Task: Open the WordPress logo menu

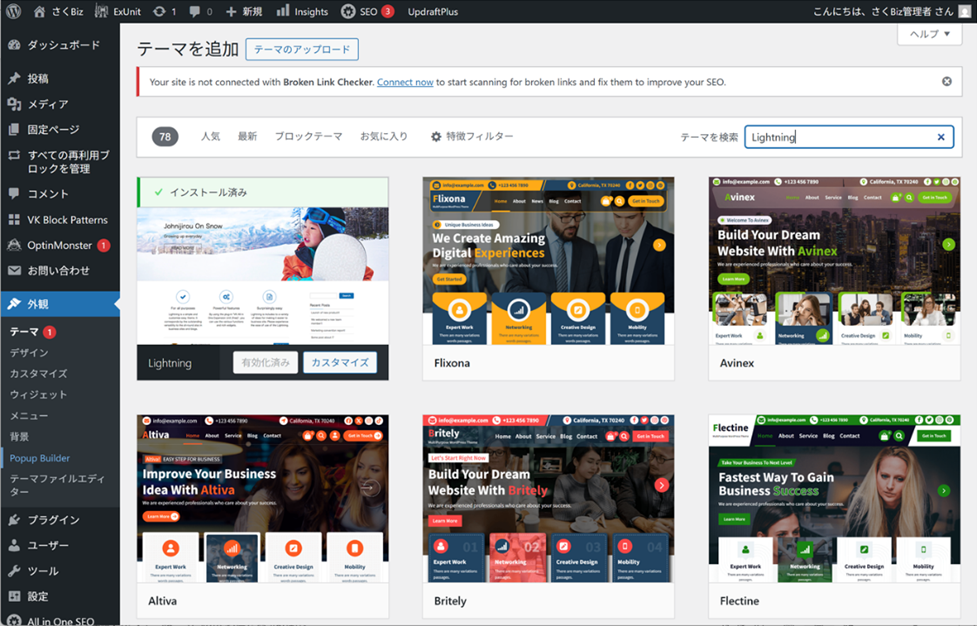Action: [14, 11]
